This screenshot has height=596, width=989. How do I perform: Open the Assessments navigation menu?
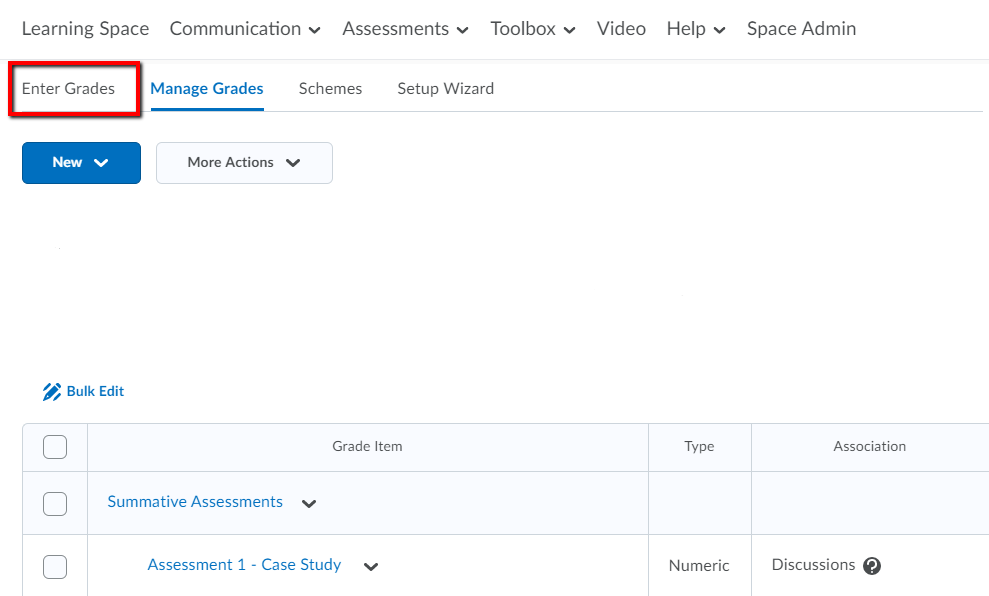(x=405, y=29)
